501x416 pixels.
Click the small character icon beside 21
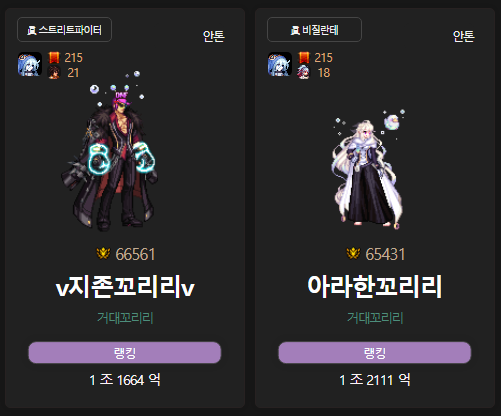point(54,72)
